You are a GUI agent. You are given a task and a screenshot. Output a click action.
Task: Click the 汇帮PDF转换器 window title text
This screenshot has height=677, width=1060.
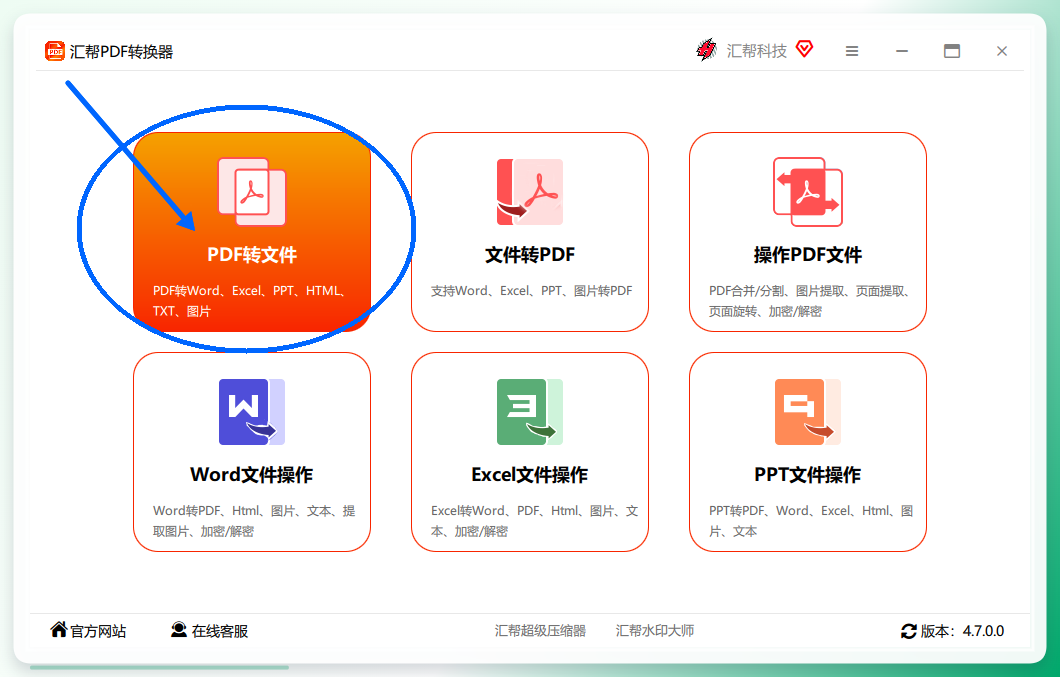click(x=122, y=51)
